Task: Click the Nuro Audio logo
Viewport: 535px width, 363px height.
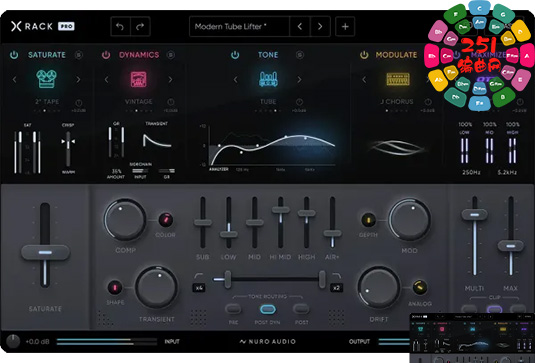Action: click(x=268, y=342)
